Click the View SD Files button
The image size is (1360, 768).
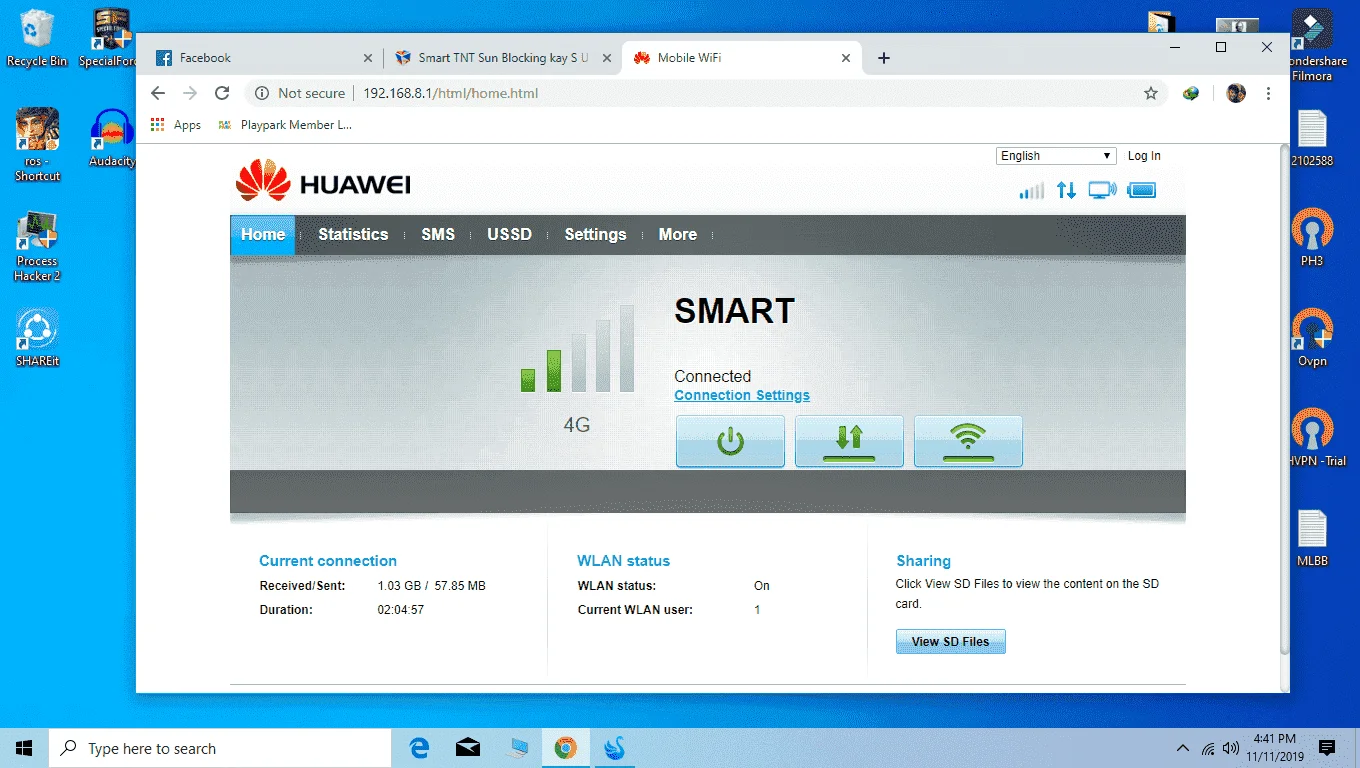(950, 641)
